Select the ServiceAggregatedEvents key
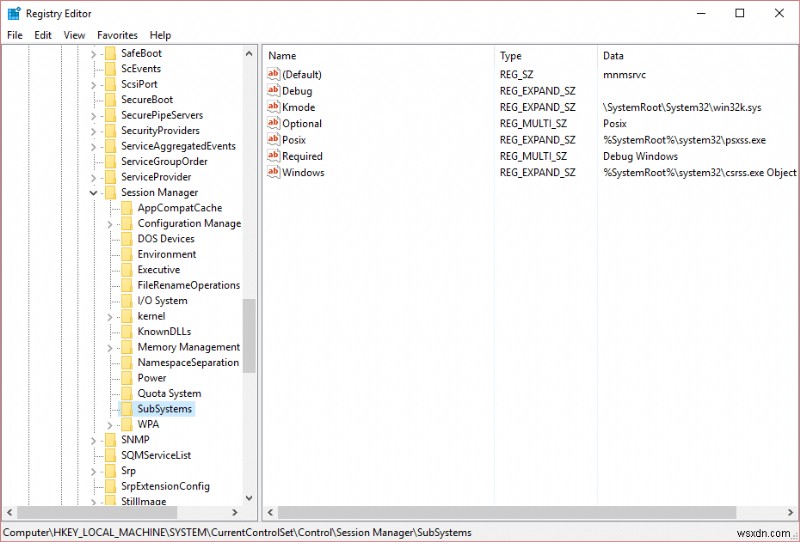 tap(178, 146)
